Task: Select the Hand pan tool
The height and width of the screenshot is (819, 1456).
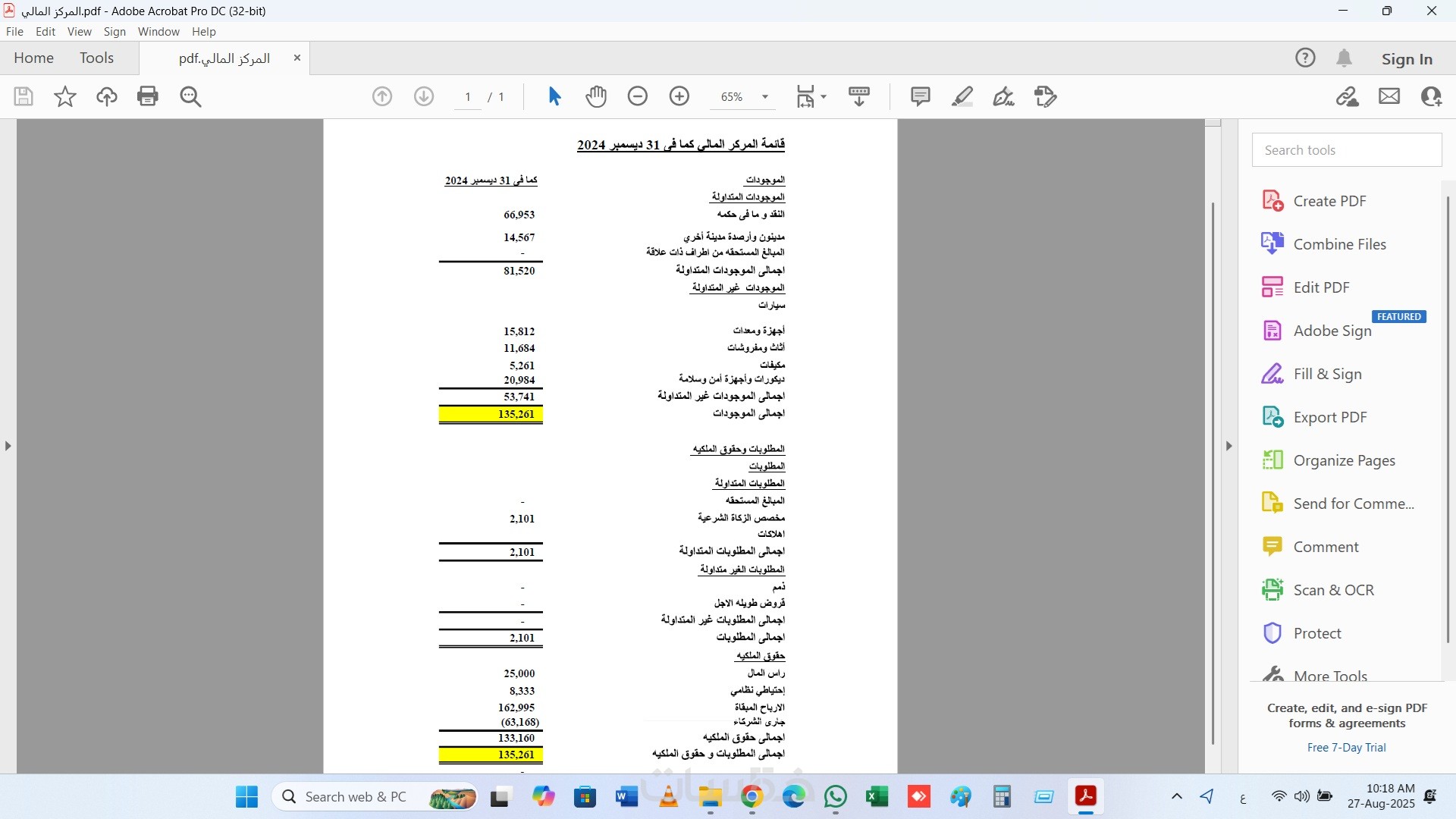Action: click(596, 96)
